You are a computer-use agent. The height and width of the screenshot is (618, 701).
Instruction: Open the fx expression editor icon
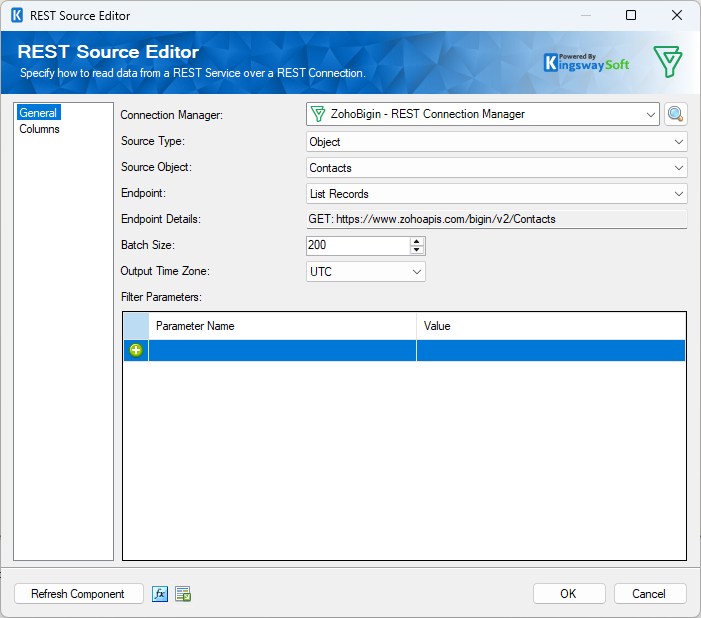pos(160,594)
